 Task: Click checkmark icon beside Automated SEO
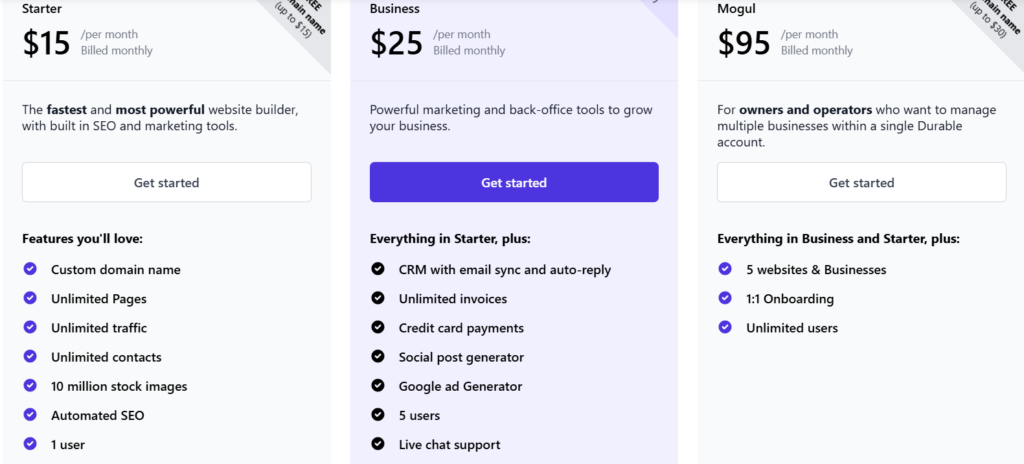point(30,414)
